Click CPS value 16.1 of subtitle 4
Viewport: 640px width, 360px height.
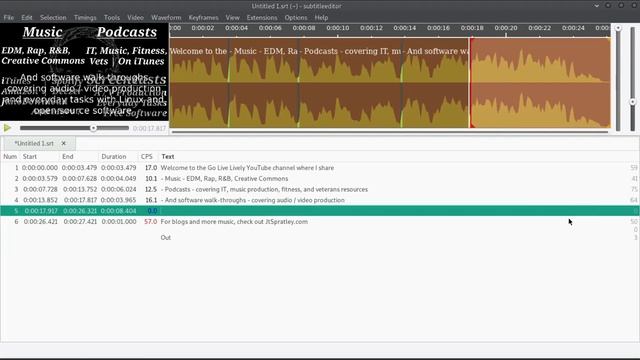(x=151, y=200)
